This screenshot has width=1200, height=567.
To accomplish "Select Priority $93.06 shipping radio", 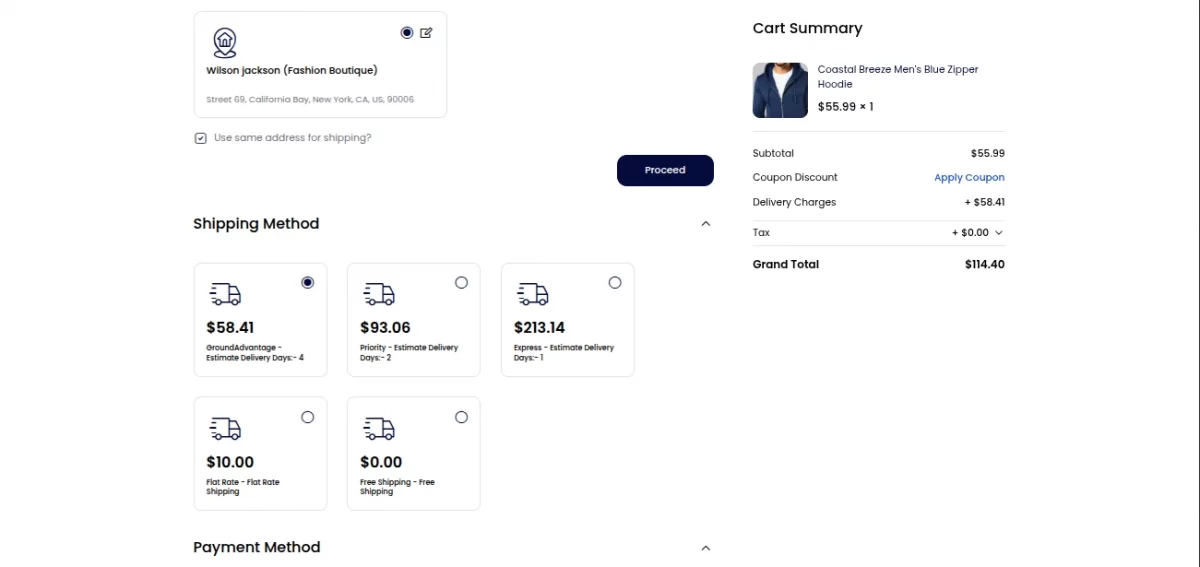I will coord(461,283).
